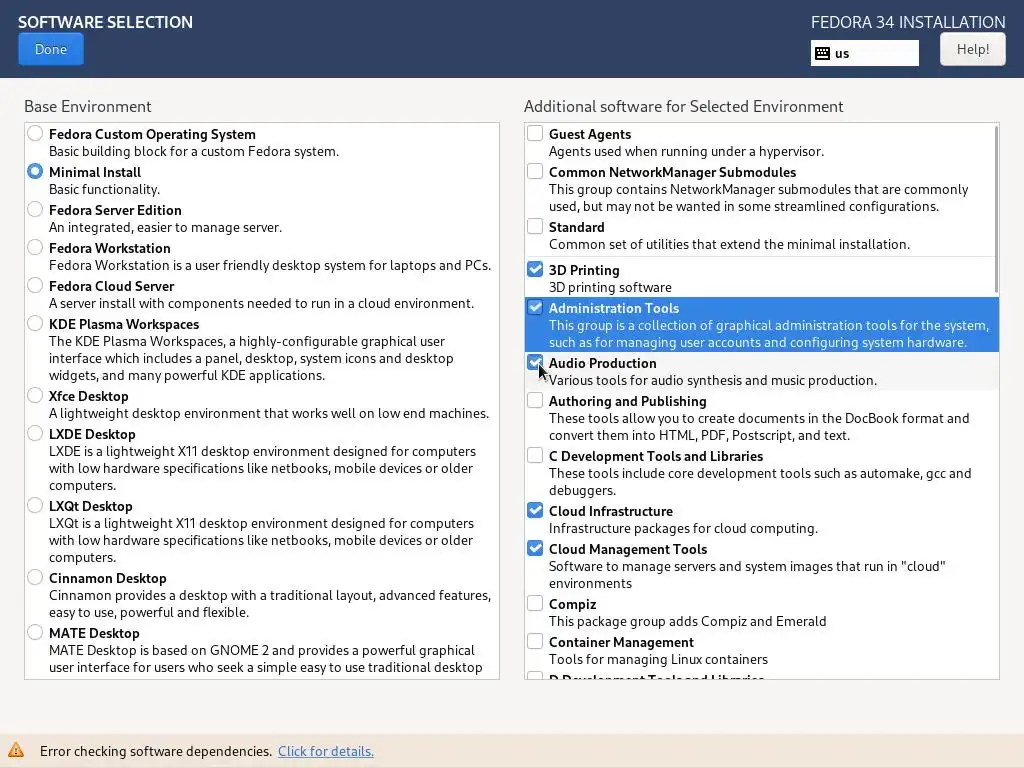The height and width of the screenshot is (768, 1024).
Task: Toggle Audio Production checkbox
Action: (x=535, y=362)
